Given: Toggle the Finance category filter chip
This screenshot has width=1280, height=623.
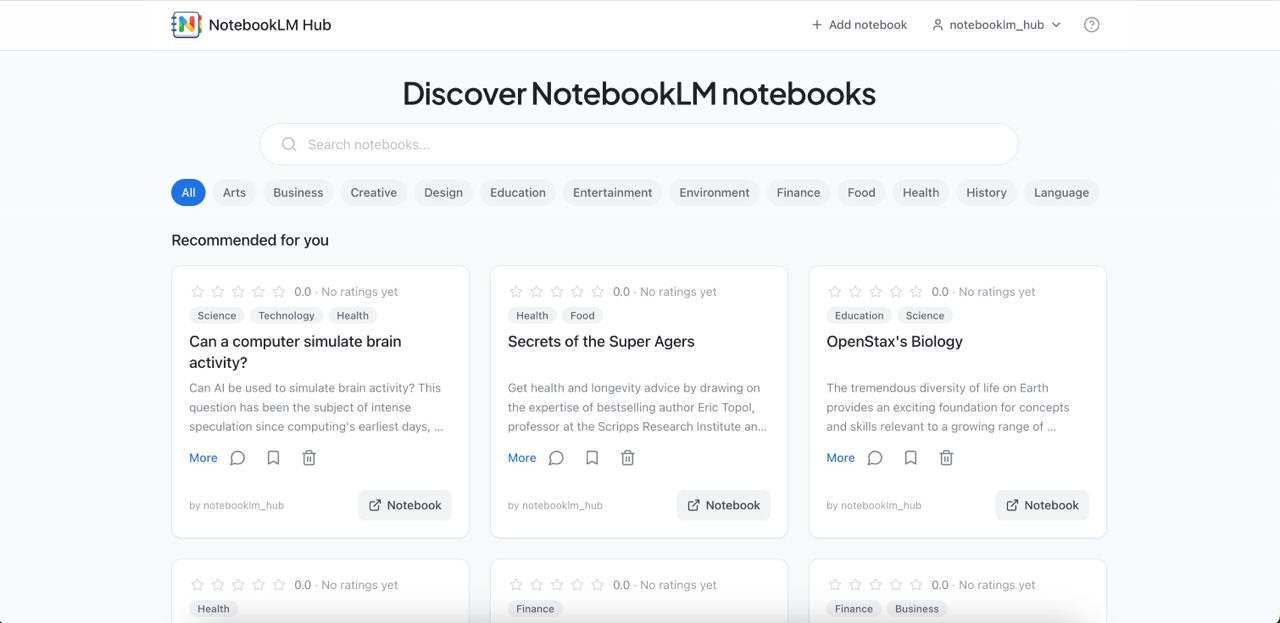Looking at the screenshot, I should pyautogui.click(x=797, y=192).
